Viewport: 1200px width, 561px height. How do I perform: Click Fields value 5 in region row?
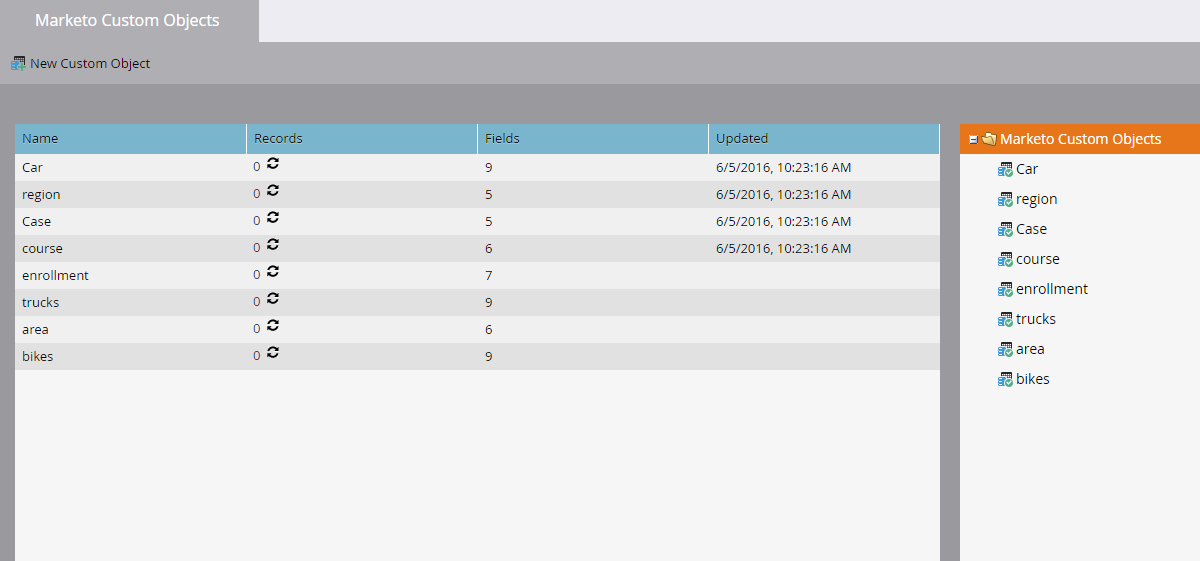(x=488, y=194)
